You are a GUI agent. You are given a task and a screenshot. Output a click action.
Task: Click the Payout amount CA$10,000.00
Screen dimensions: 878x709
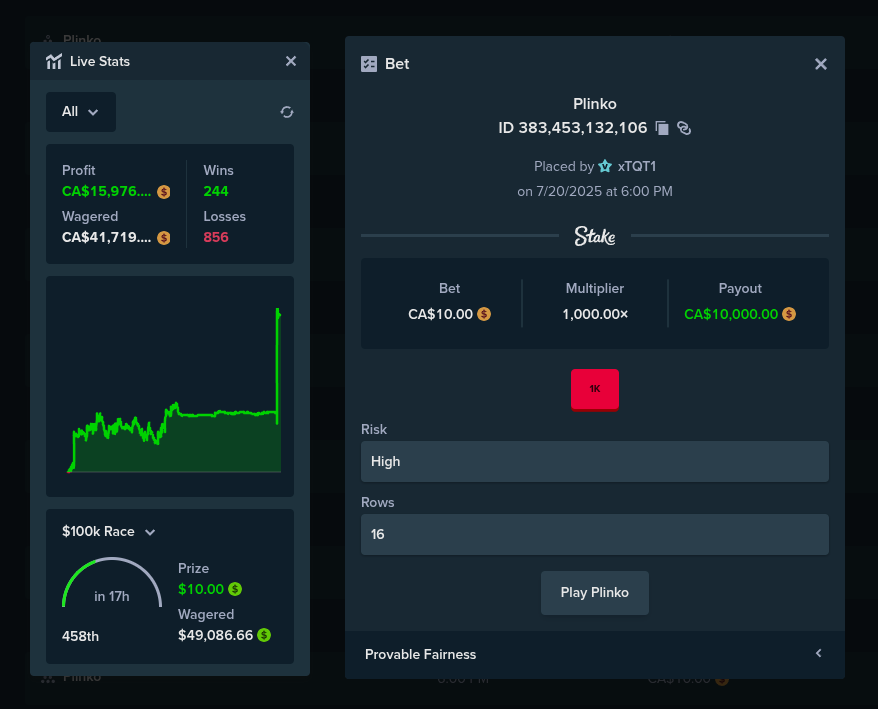731,314
